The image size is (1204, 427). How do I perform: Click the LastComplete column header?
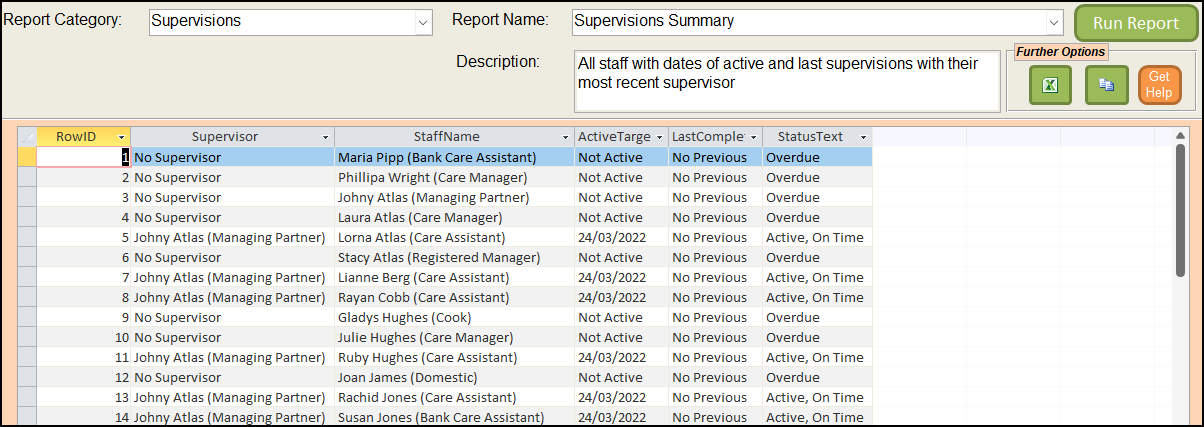(708, 137)
